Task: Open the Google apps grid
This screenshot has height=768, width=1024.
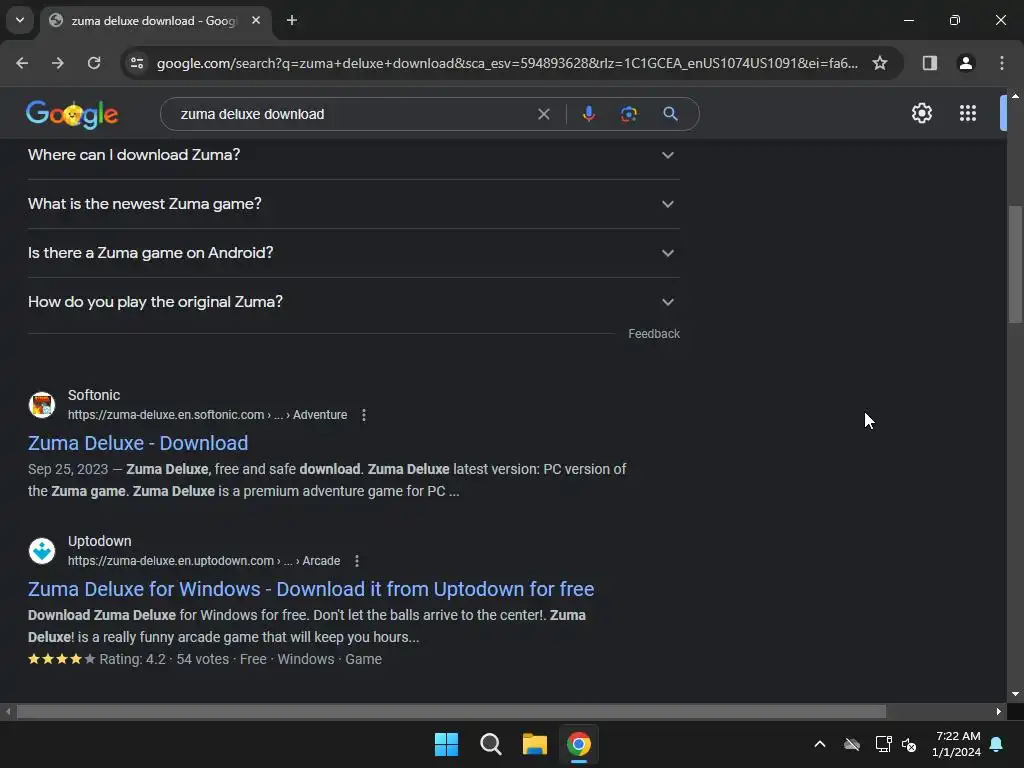Action: click(968, 114)
